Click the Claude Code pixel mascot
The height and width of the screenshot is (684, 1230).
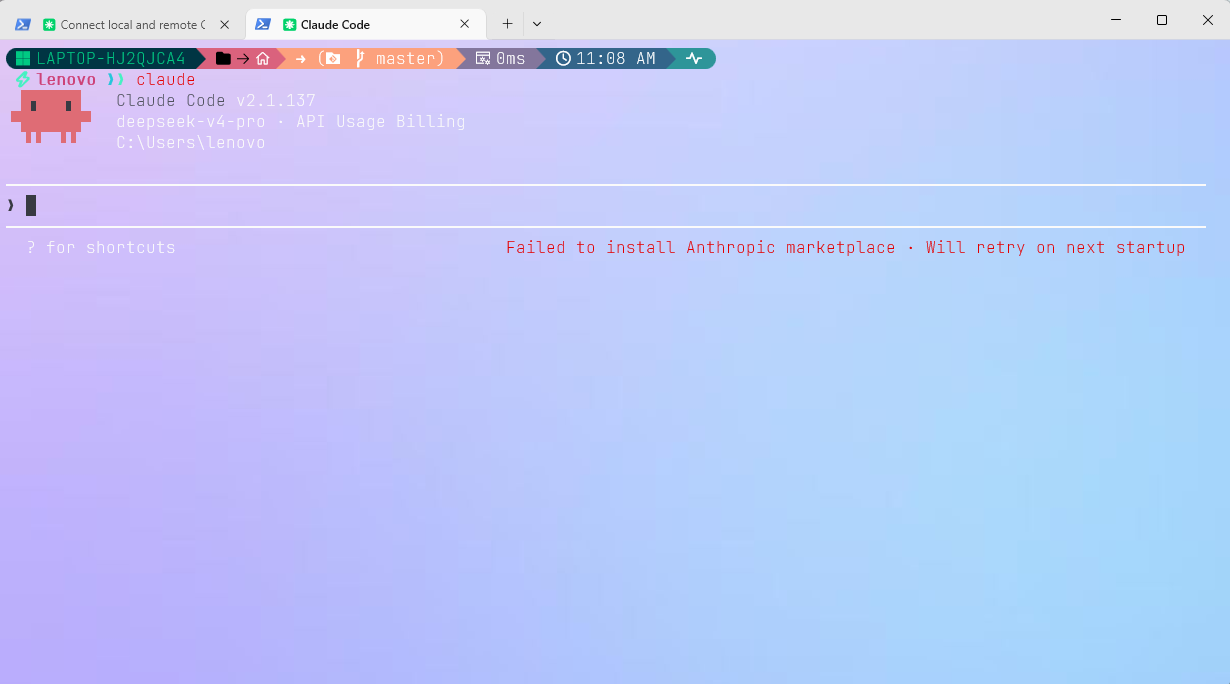(x=51, y=116)
